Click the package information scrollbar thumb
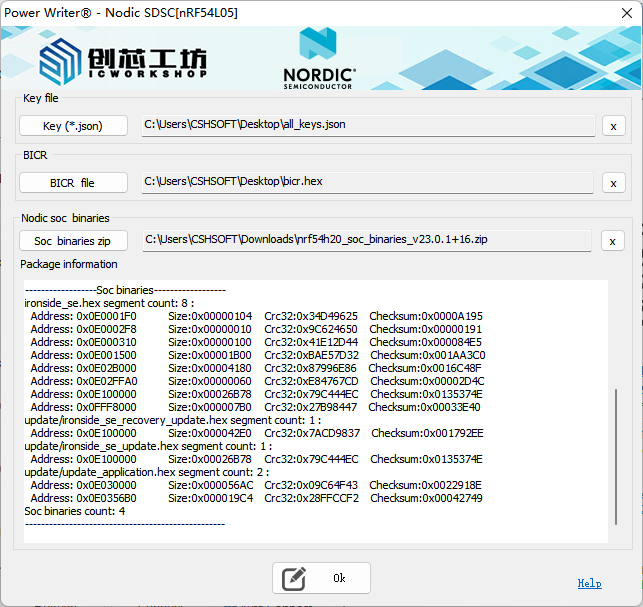This screenshot has width=643, height=607. coord(615,455)
